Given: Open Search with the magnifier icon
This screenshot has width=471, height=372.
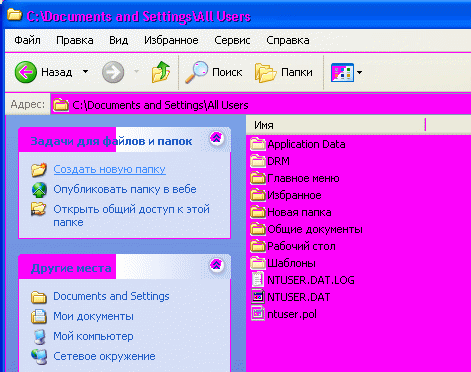Looking at the screenshot, I should click(x=196, y=72).
